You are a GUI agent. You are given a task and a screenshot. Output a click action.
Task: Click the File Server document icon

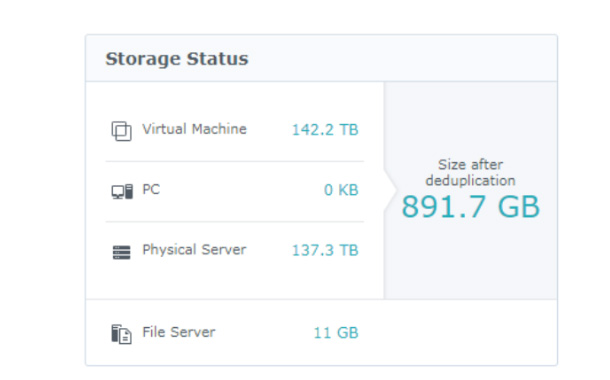[121, 334]
